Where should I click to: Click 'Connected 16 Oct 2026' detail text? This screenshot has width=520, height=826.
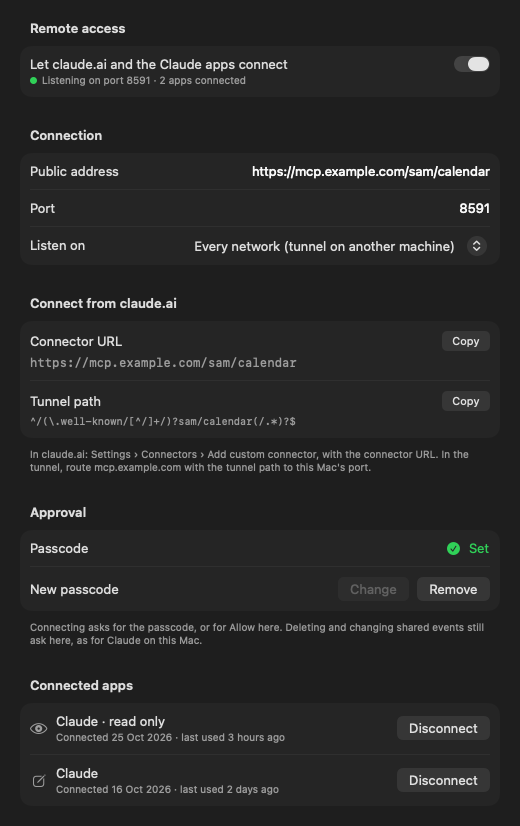pyautogui.click(x=113, y=790)
